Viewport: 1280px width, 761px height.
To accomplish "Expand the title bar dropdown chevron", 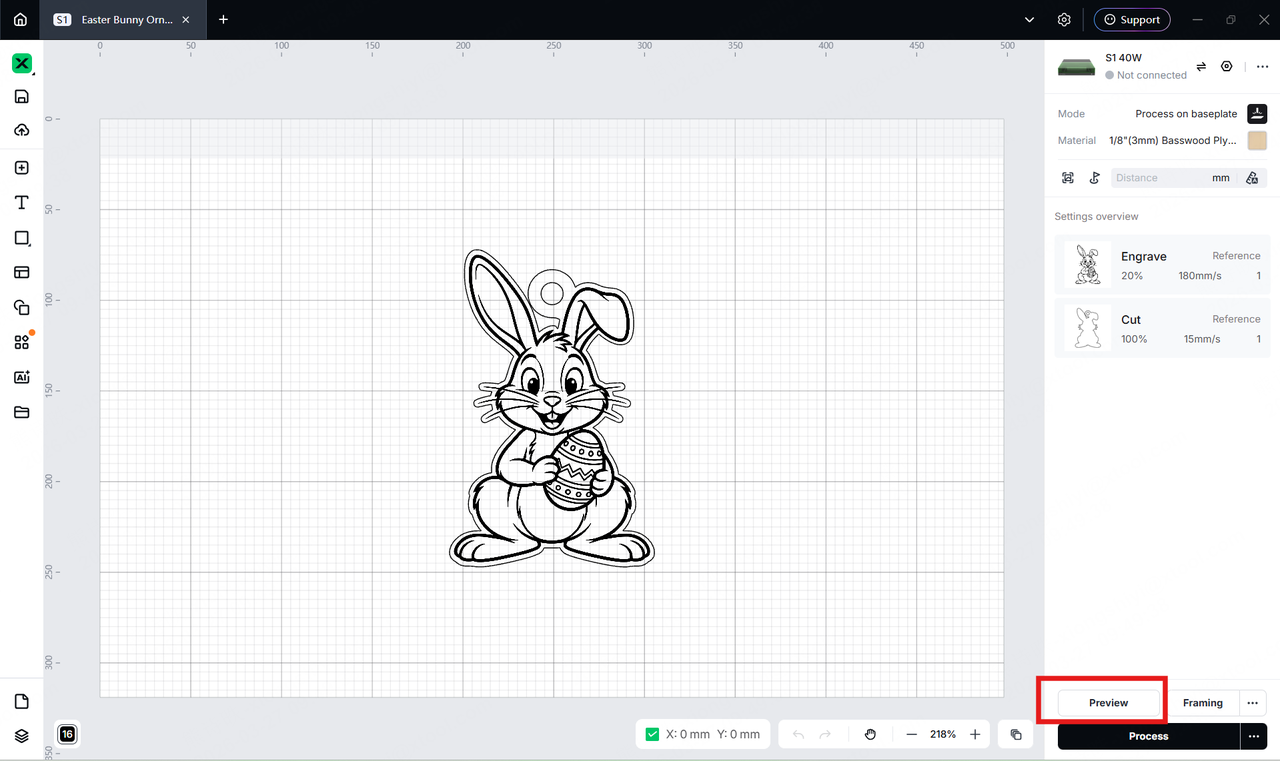I will coord(1030,19).
